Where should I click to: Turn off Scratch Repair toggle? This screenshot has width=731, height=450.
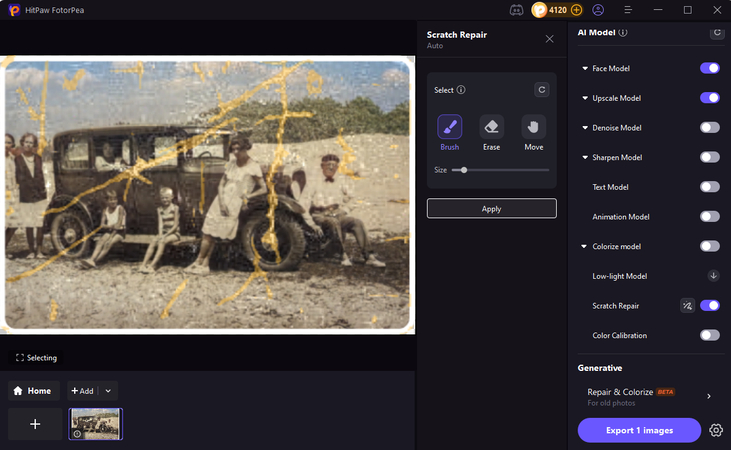point(710,305)
